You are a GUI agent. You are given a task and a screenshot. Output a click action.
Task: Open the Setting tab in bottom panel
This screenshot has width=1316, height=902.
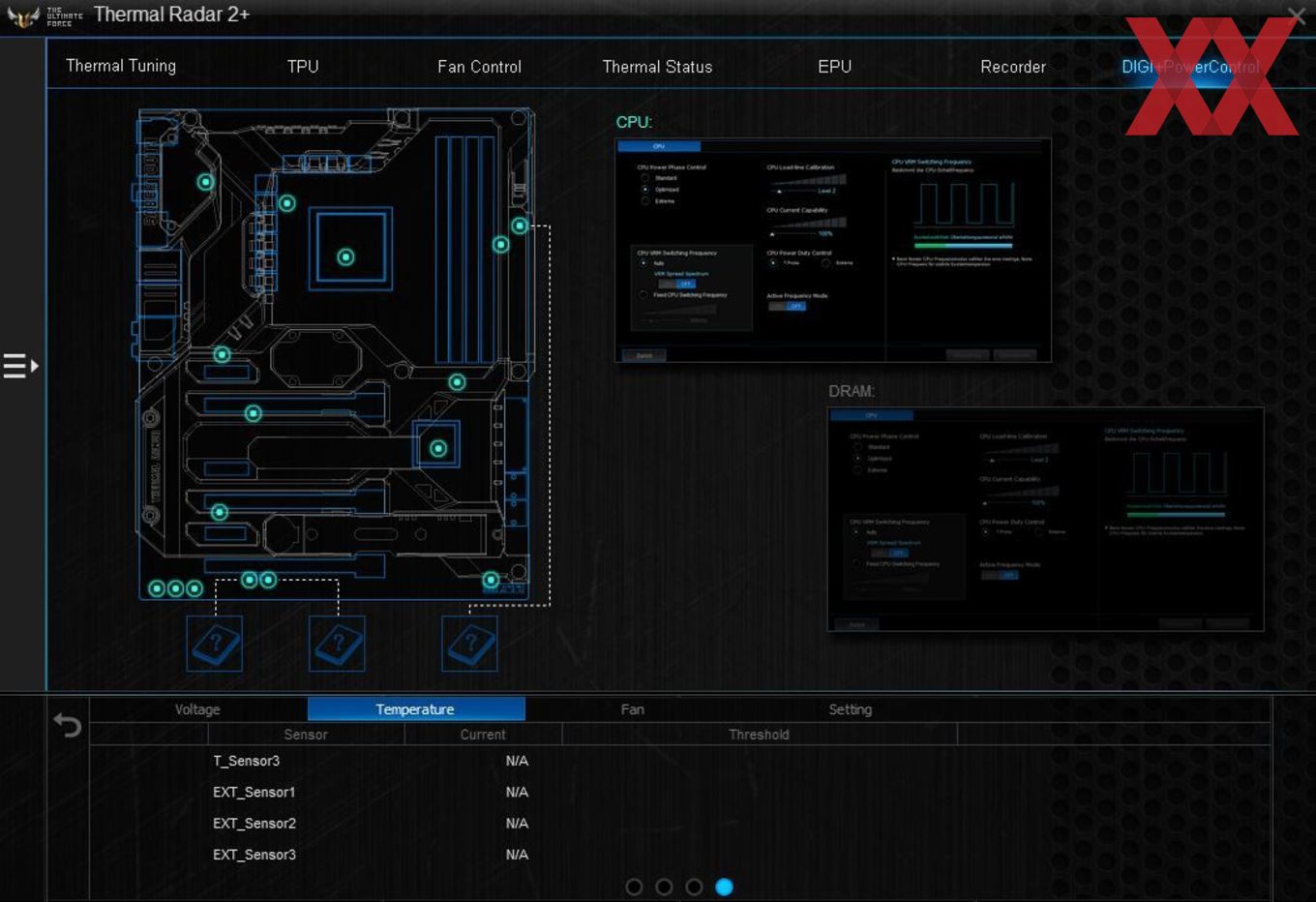point(850,709)
